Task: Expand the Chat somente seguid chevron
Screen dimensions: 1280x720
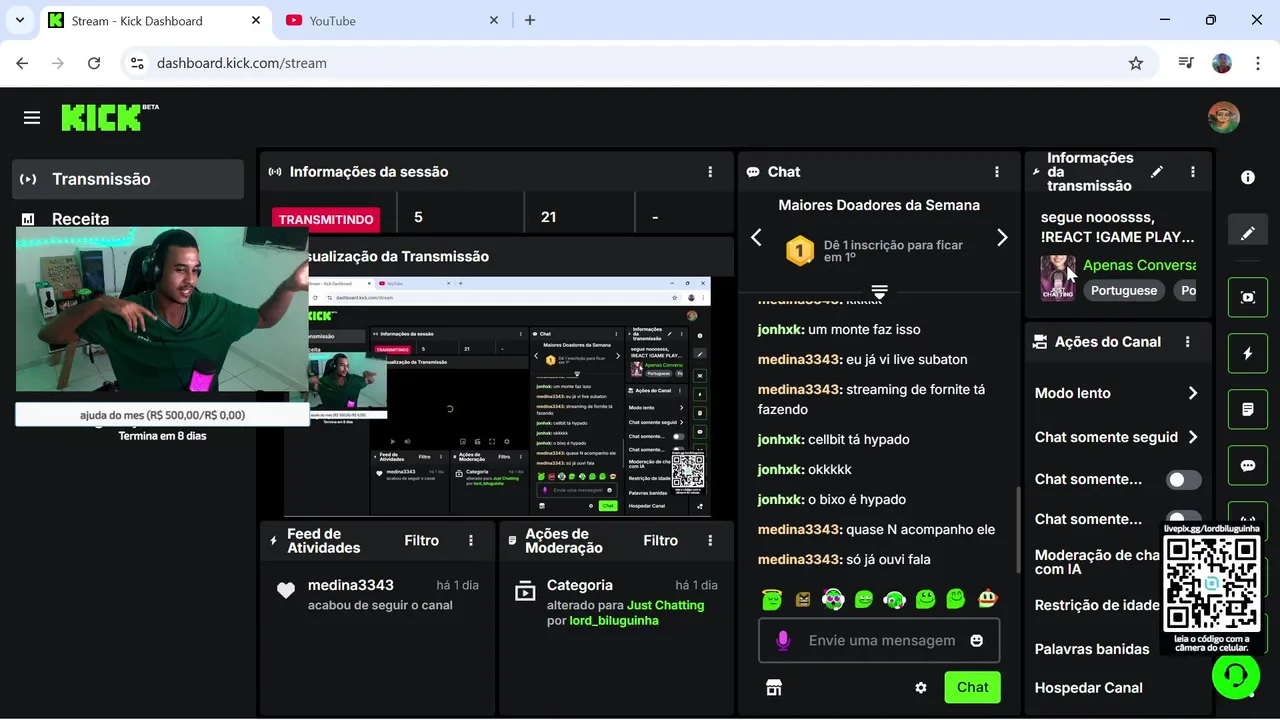Action: [x=1192, y=437]
